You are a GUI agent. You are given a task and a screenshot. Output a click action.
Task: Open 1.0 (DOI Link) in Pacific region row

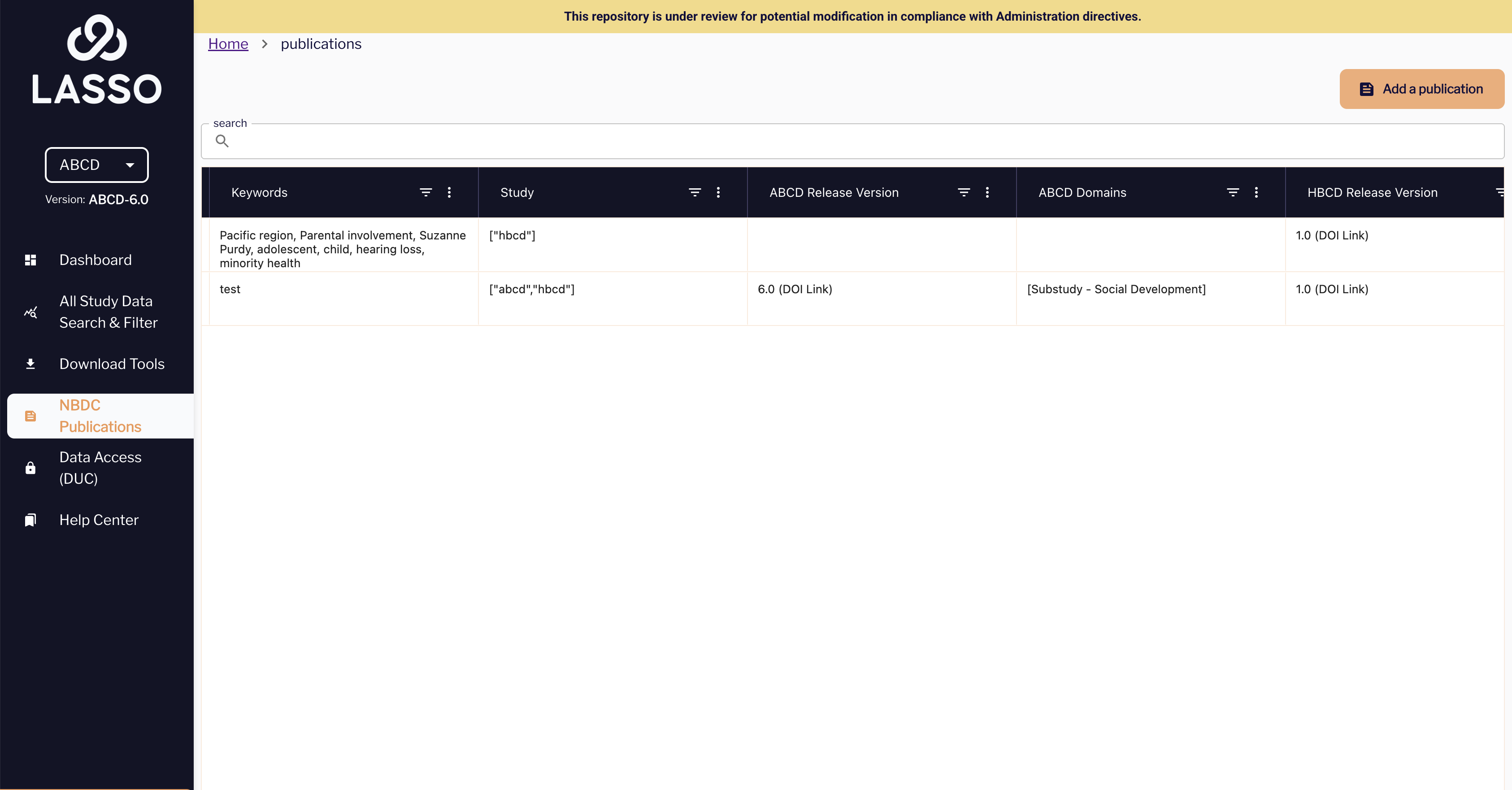tap(1332, 235)
